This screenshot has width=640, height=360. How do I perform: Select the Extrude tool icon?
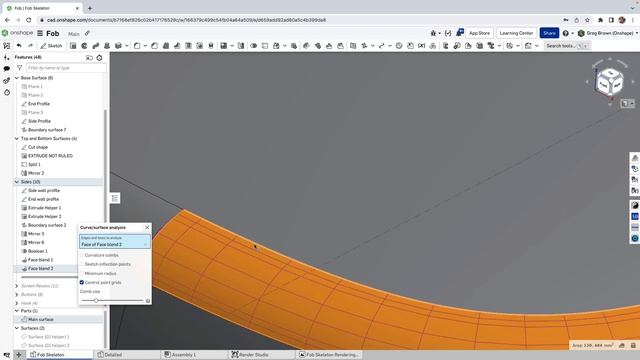pyautogui.click(x=73, y=46)
